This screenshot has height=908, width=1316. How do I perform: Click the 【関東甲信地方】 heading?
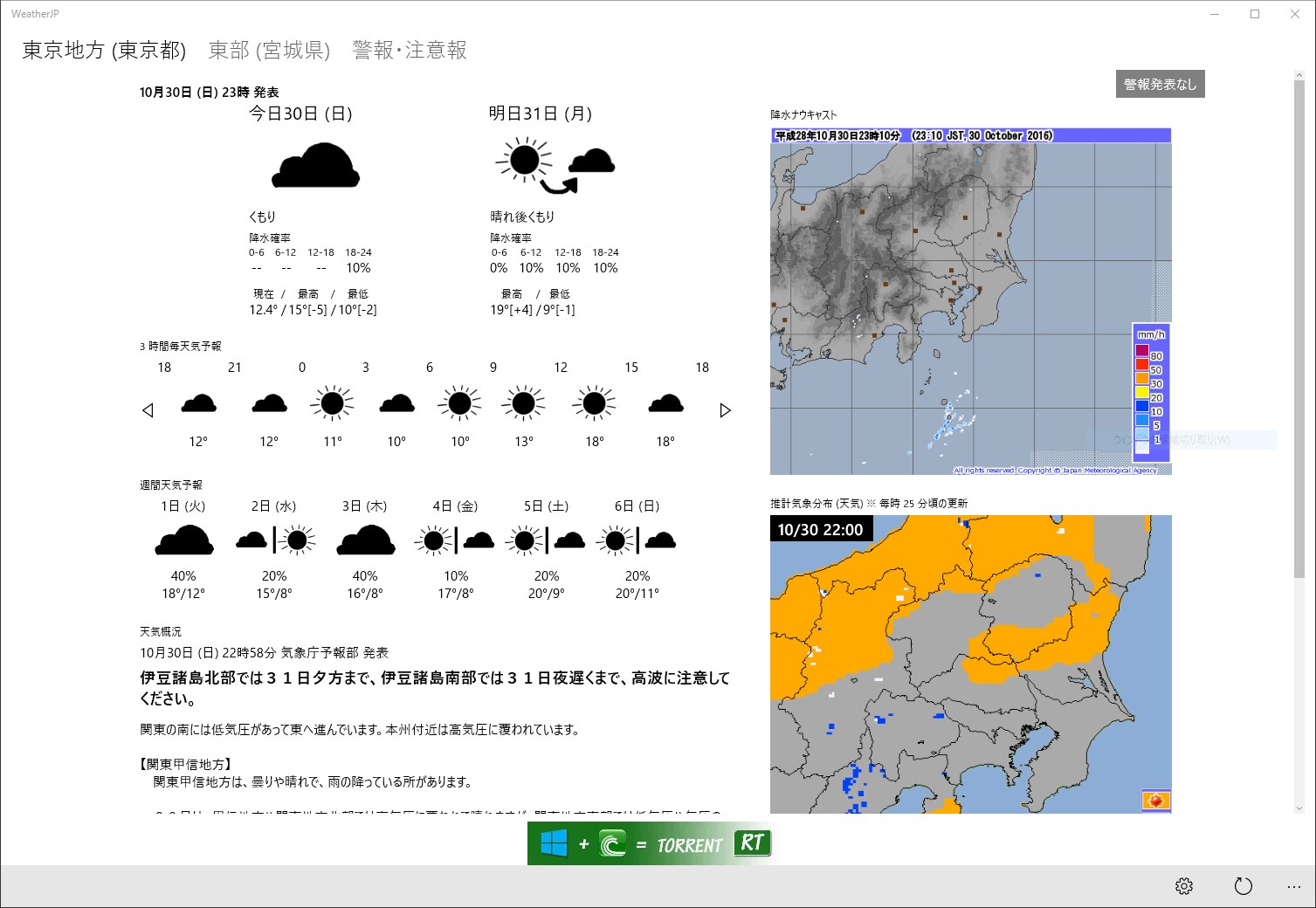pos(186,764)
